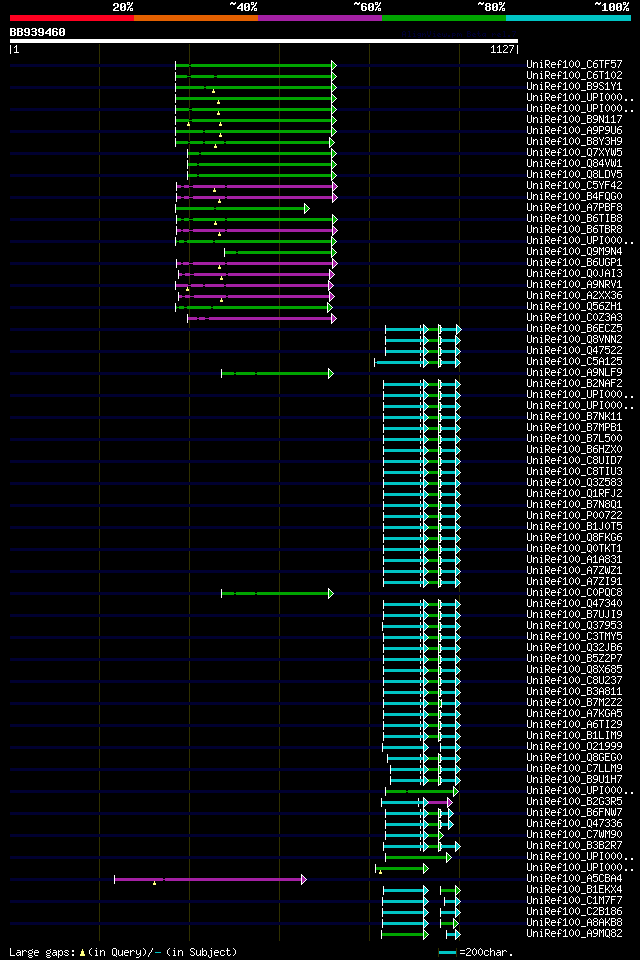Click the green alignment bar in Q9M9N4 row

pyautogui.click(x=280, y=252)
